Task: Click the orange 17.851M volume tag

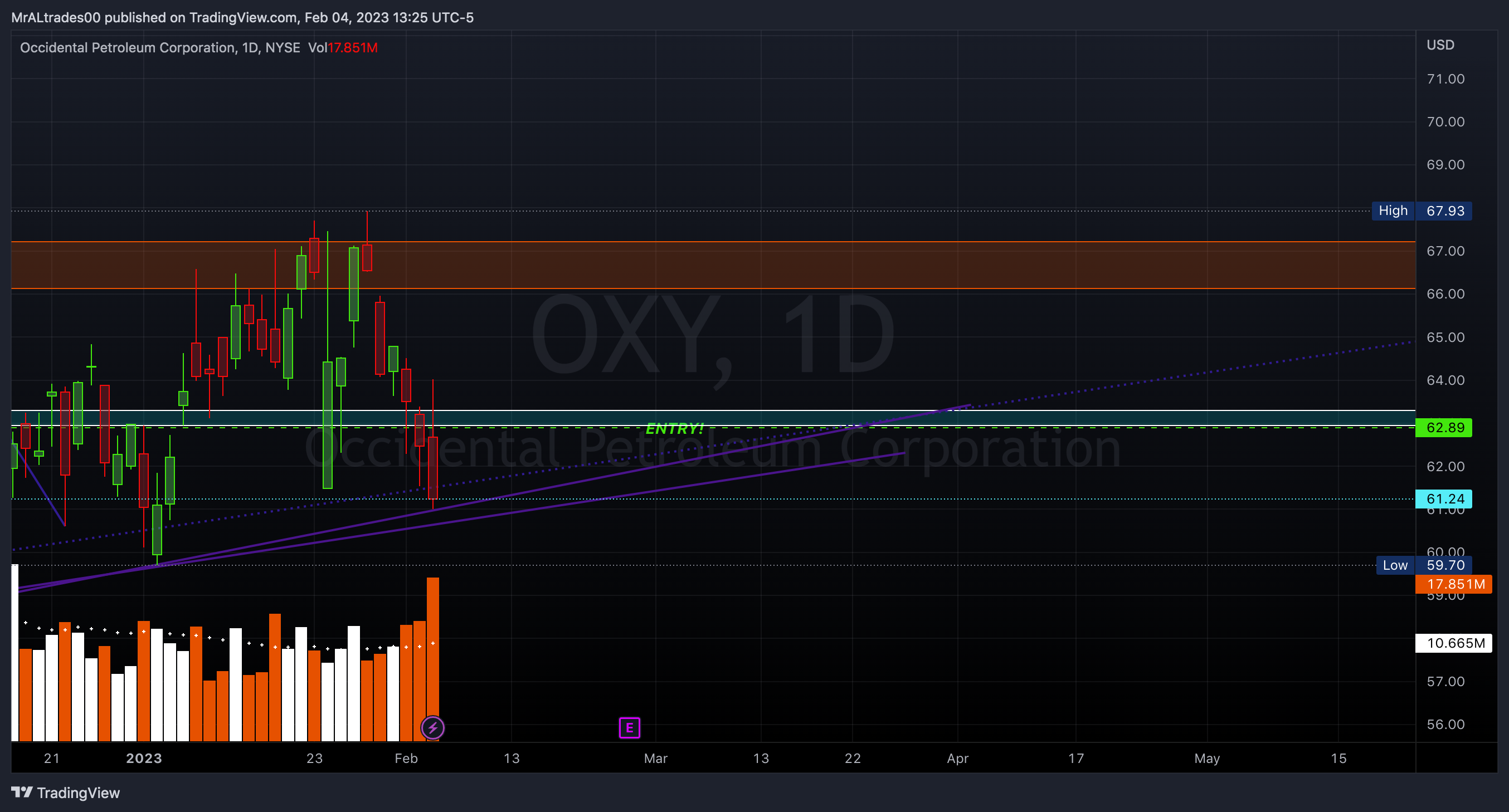Action: click(x=1453, y=584)
